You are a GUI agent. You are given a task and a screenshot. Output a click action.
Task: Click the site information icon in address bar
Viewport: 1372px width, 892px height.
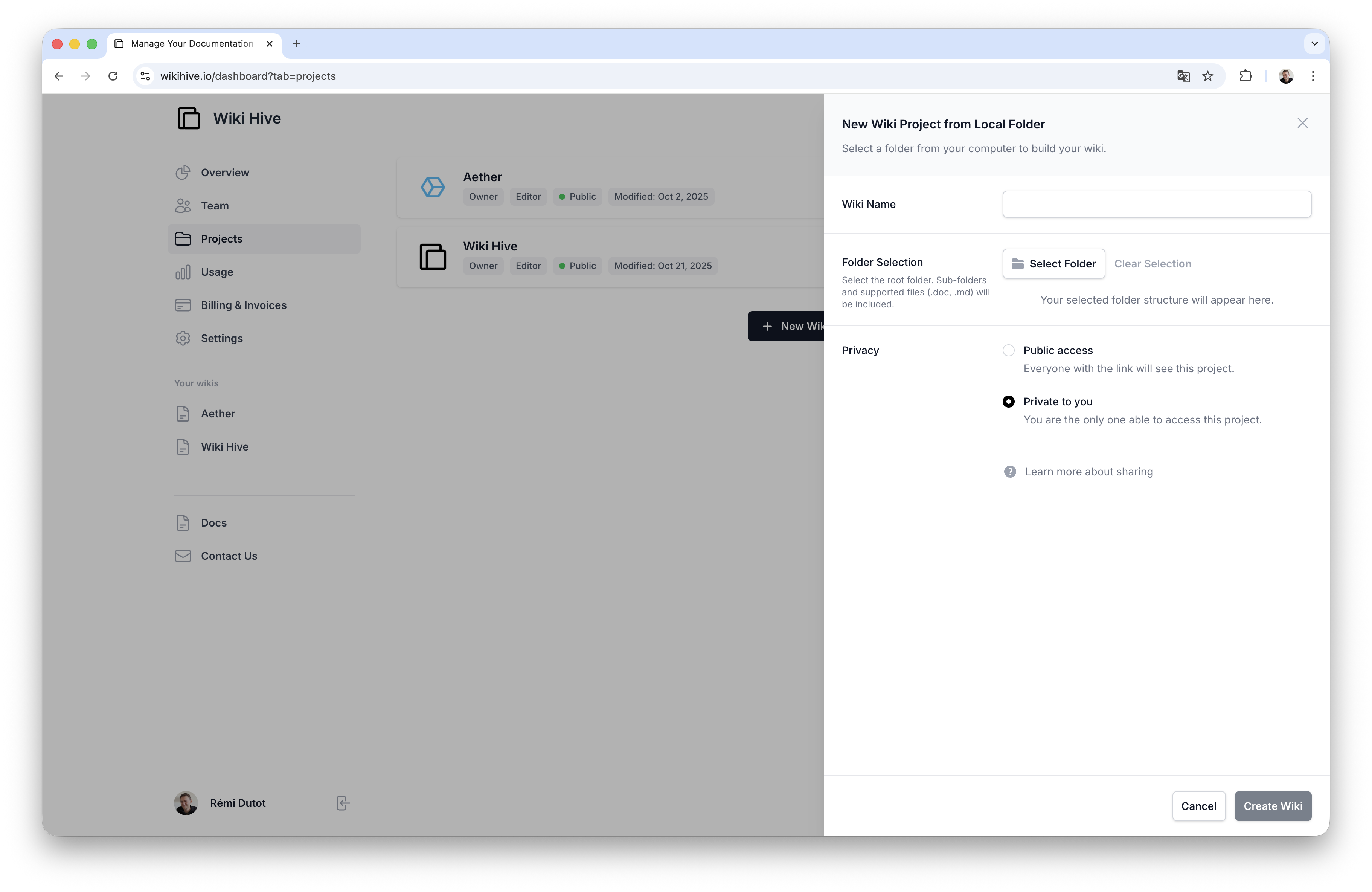[145, 76]
